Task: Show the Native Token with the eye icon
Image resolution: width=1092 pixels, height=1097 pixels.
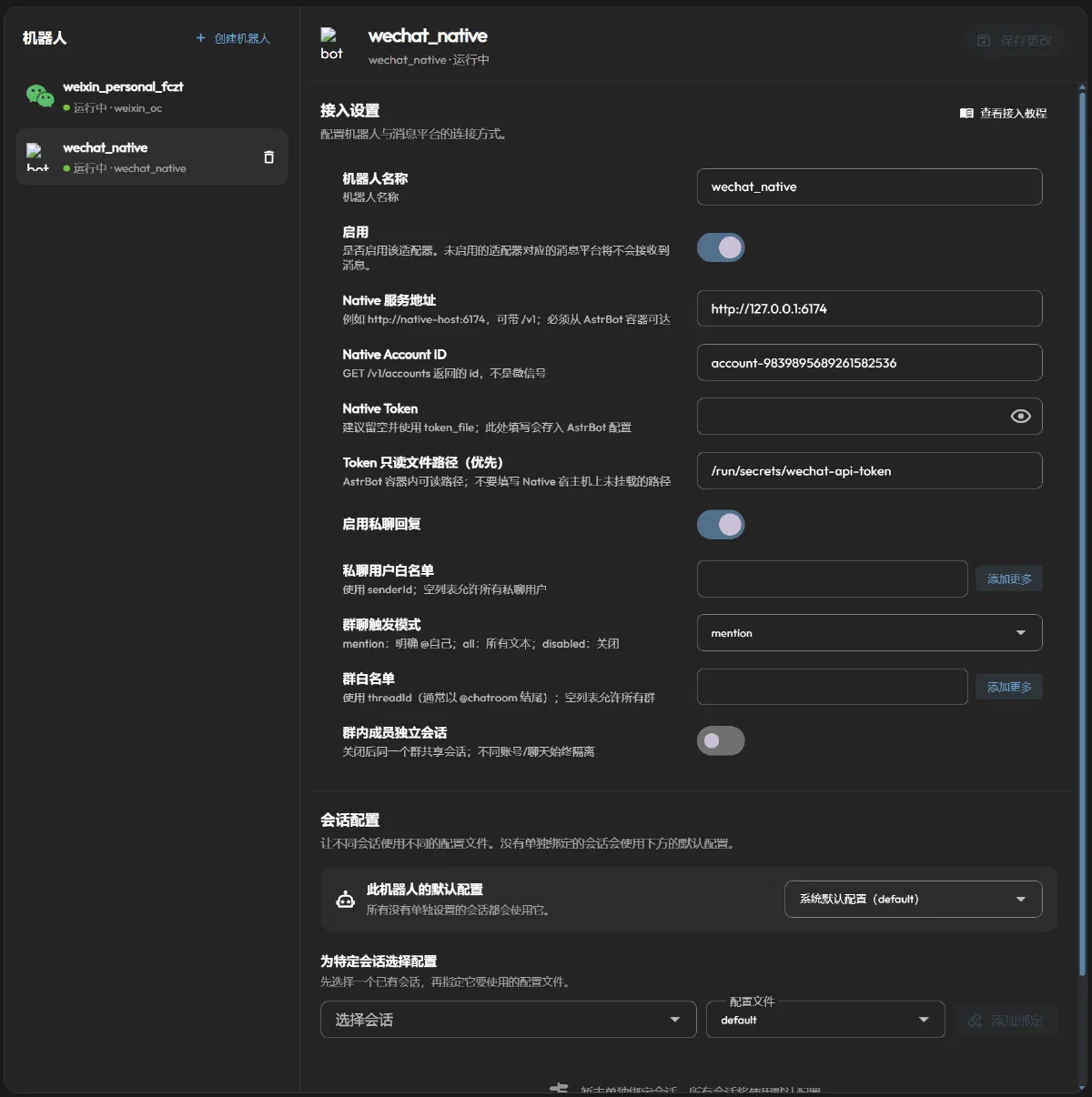Action: [1021, 417]
